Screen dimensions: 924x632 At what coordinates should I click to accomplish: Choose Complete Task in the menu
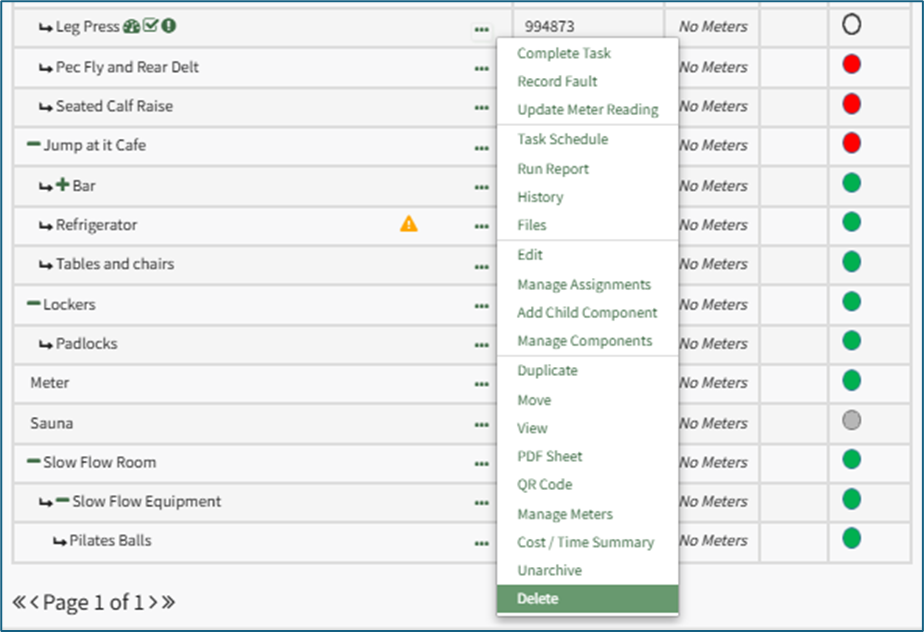click(564, 53)
